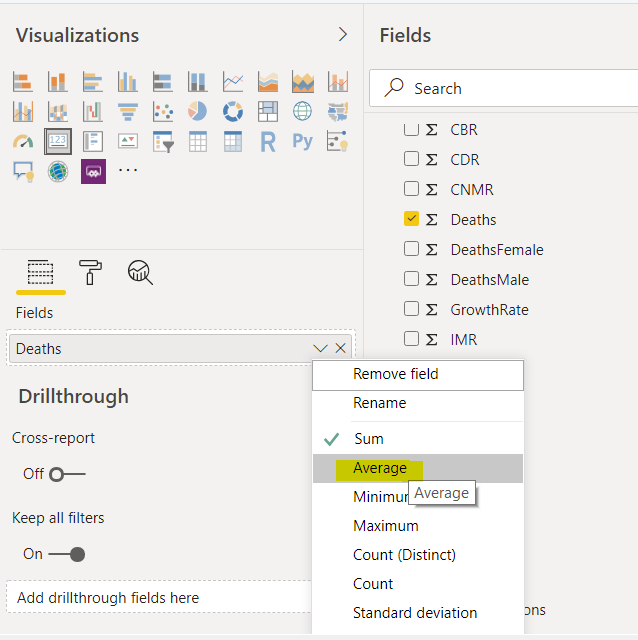Viewport: 638px width, 640px height.
Task: Insert an R script visual
Action: (x=267, y=142)
